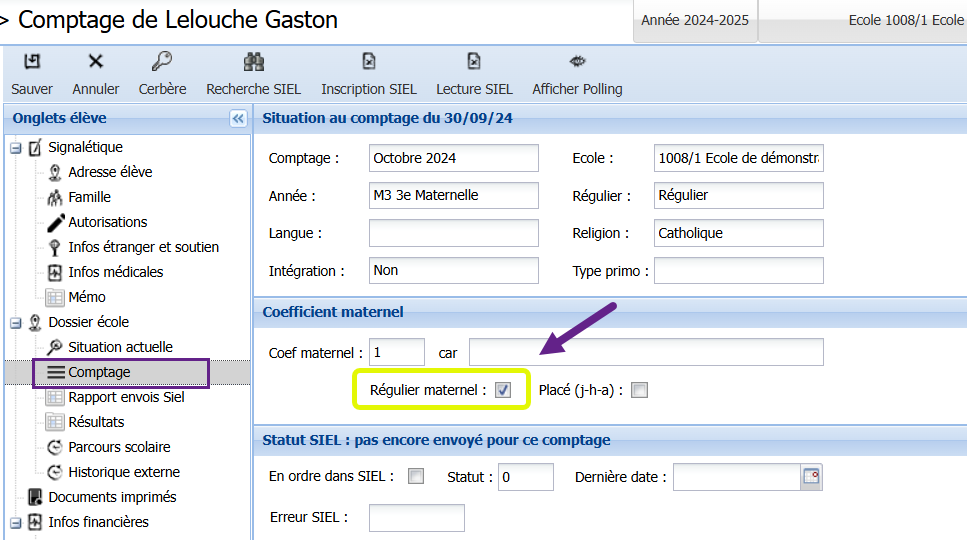This screenshot has height=540, width=967.
Task: Click the Afficher Polling eye icon
Action: pyautogui.click(x=577, y=62)
